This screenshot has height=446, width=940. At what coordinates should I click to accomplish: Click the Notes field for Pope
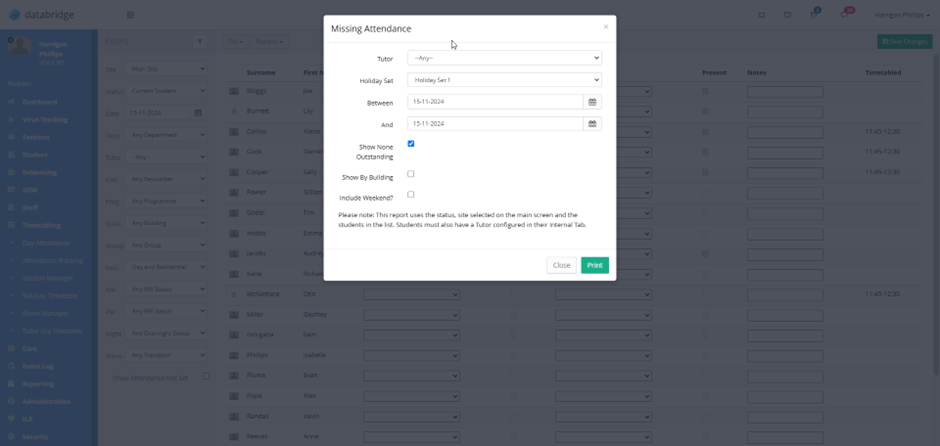coord(785,396)
